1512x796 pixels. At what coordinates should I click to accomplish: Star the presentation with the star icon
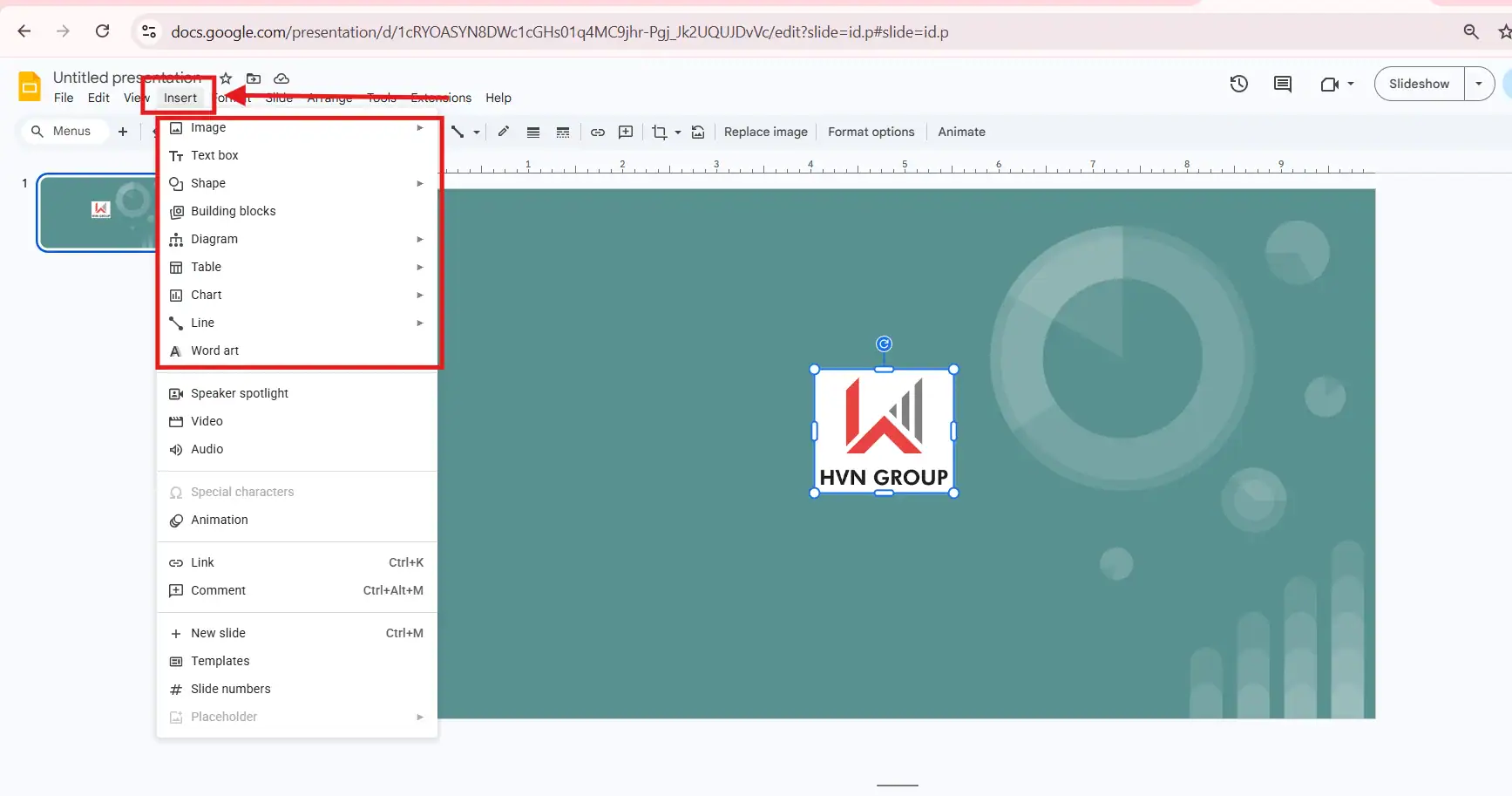pos(226,78)
